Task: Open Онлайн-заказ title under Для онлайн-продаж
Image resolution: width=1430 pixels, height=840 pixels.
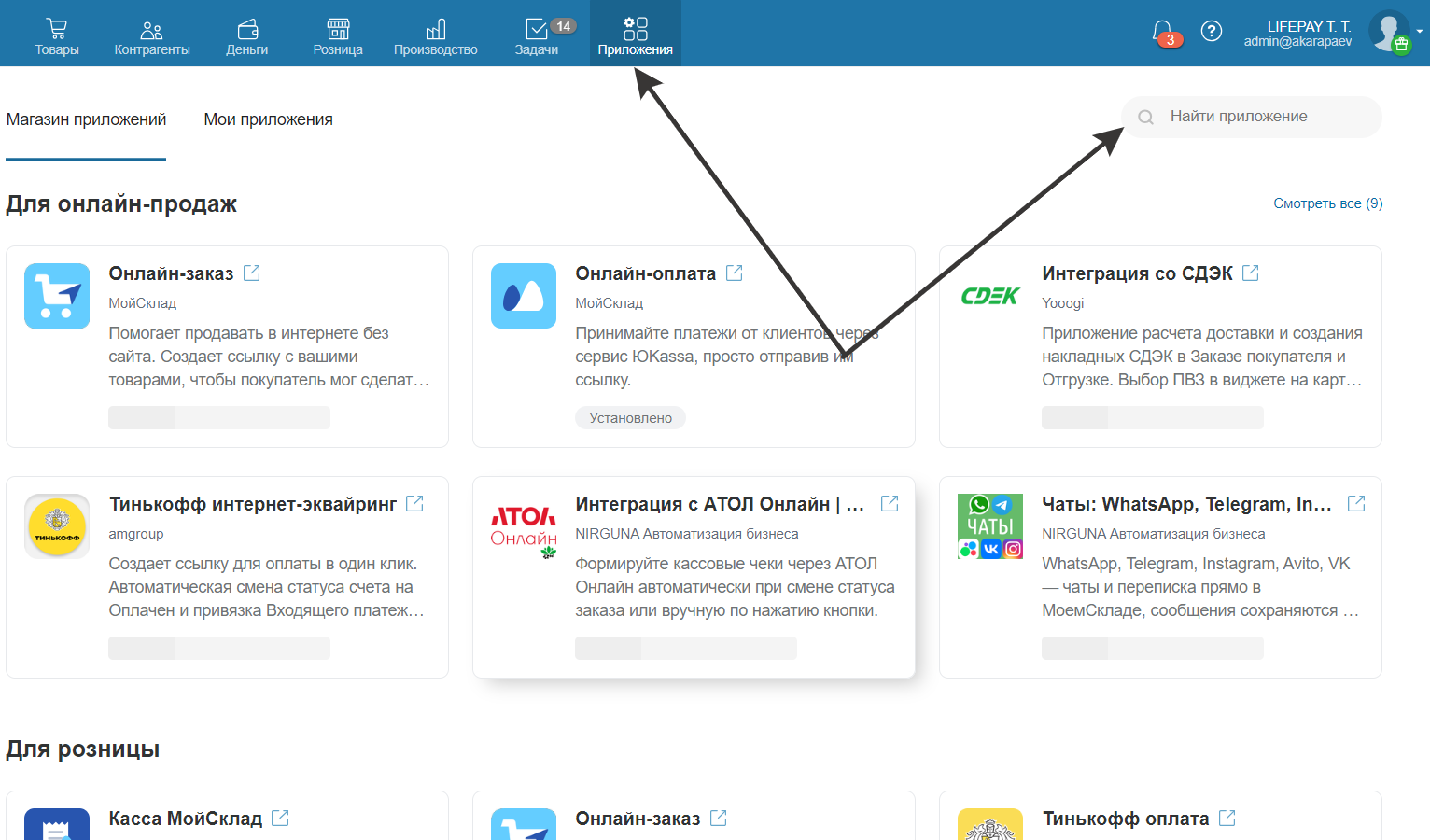Action: point(171,273)
